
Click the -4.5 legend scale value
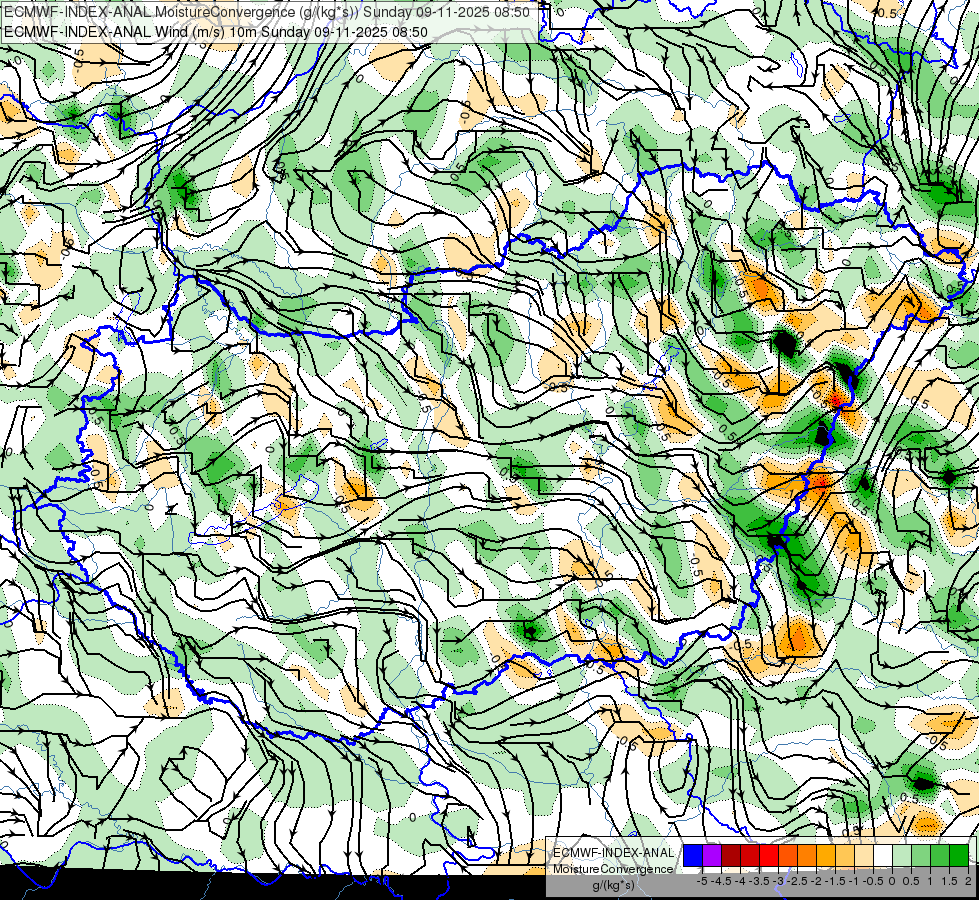coord(721,881)
